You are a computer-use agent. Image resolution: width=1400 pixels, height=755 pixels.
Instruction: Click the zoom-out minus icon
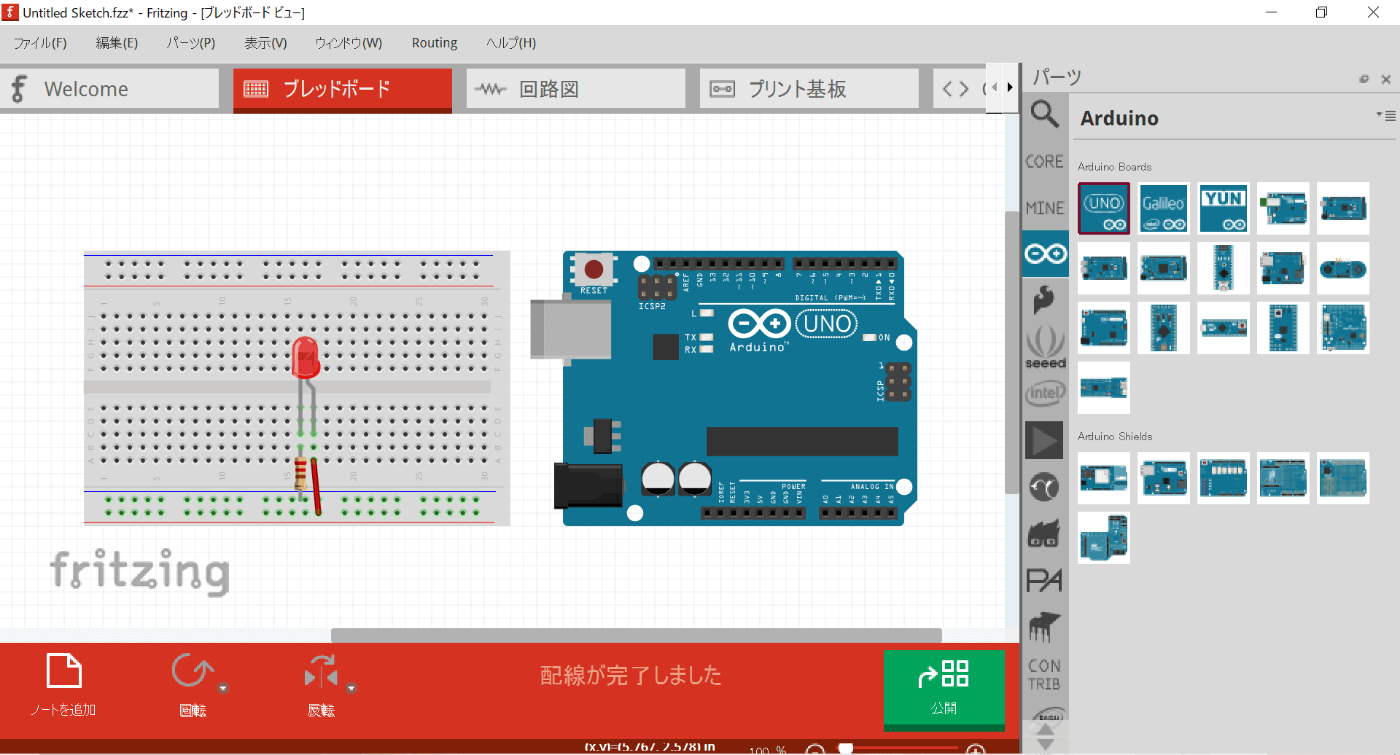tap(815, 750)
